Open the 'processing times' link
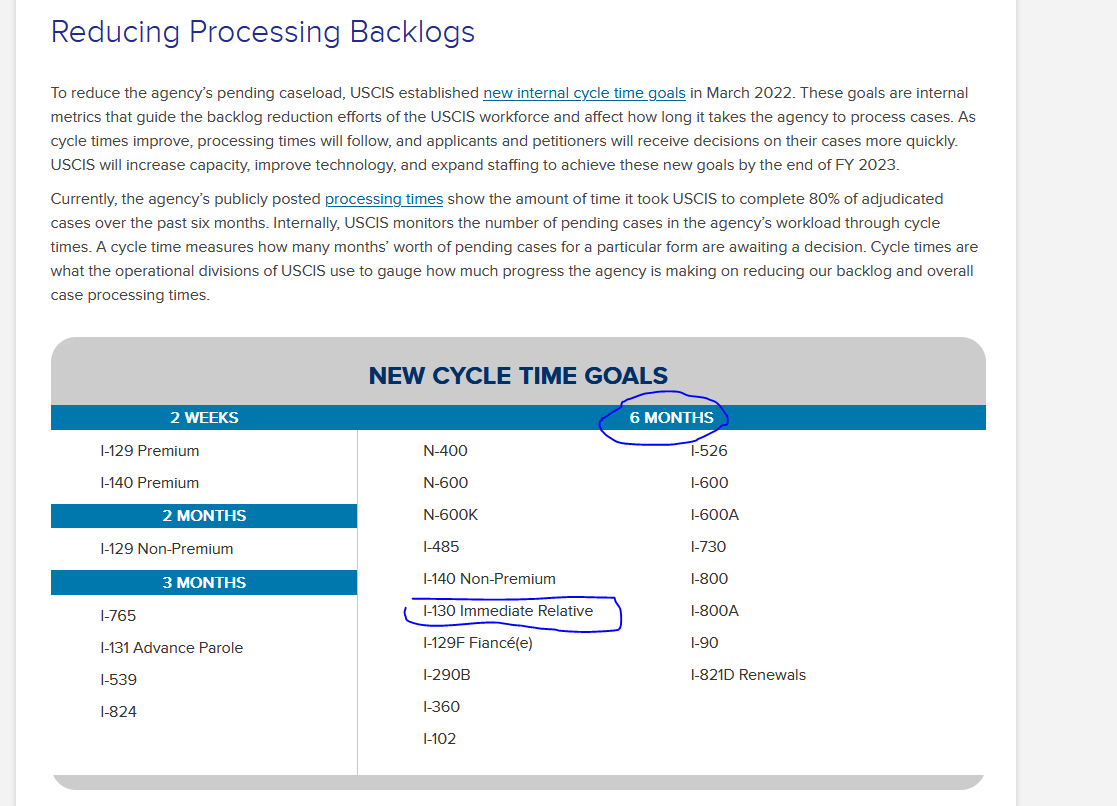The height and width of the screenshot is (806, 1117). click(384, 199)
